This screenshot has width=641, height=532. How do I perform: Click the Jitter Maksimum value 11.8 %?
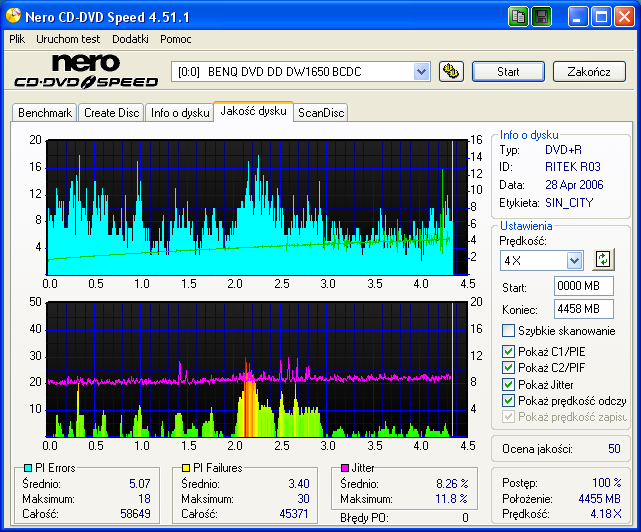click(451, 499)
